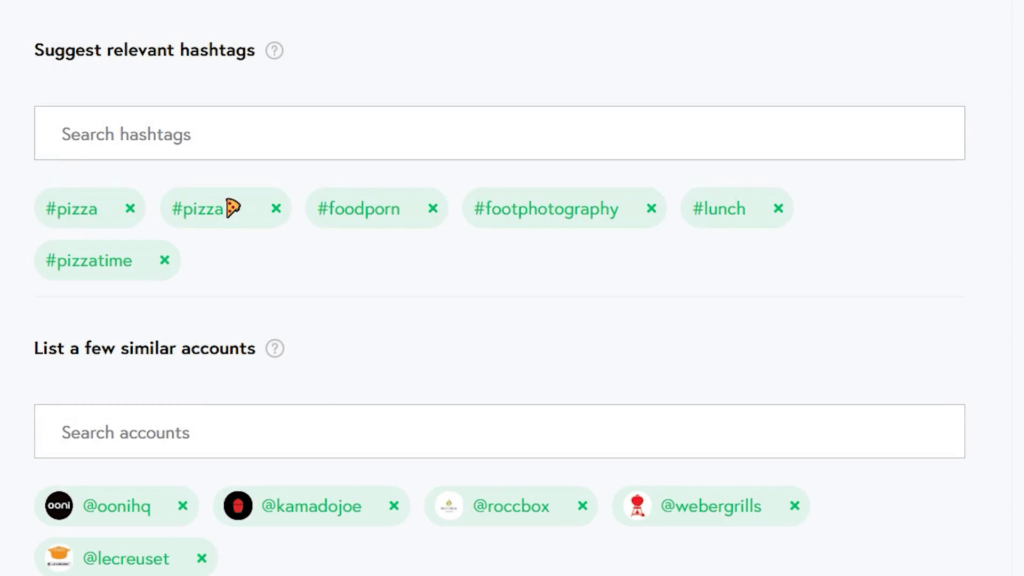Select the #footphotography hashtag label
The height and width of the screenshot is (576, 1024).
546,209
